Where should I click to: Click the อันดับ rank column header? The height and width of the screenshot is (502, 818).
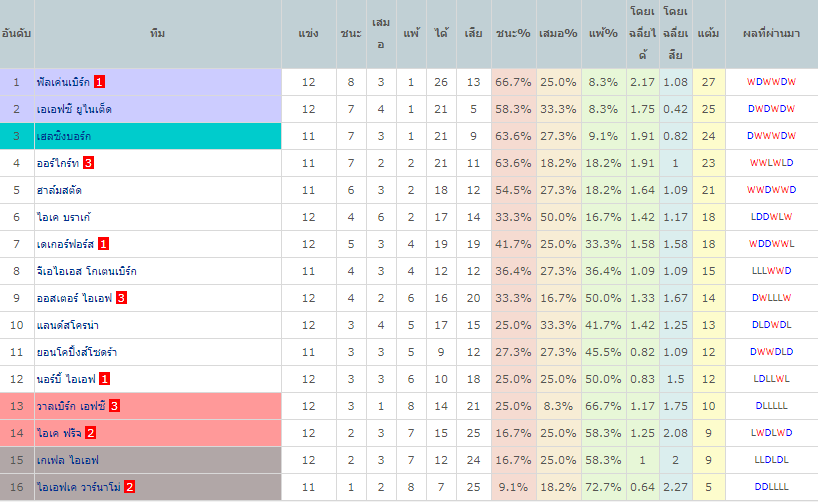(x=16, y=34)
